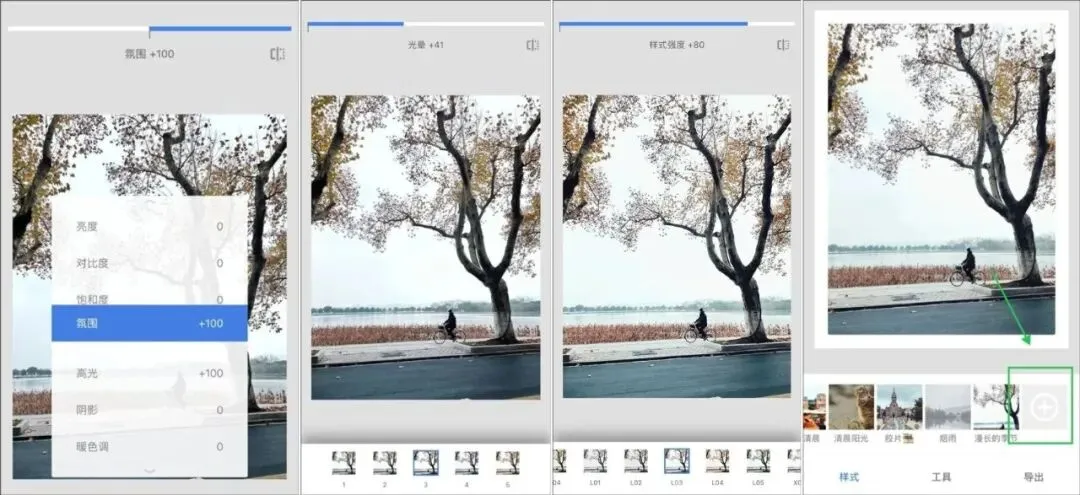Select 高光 in the adjustment list

pos(149,373)
